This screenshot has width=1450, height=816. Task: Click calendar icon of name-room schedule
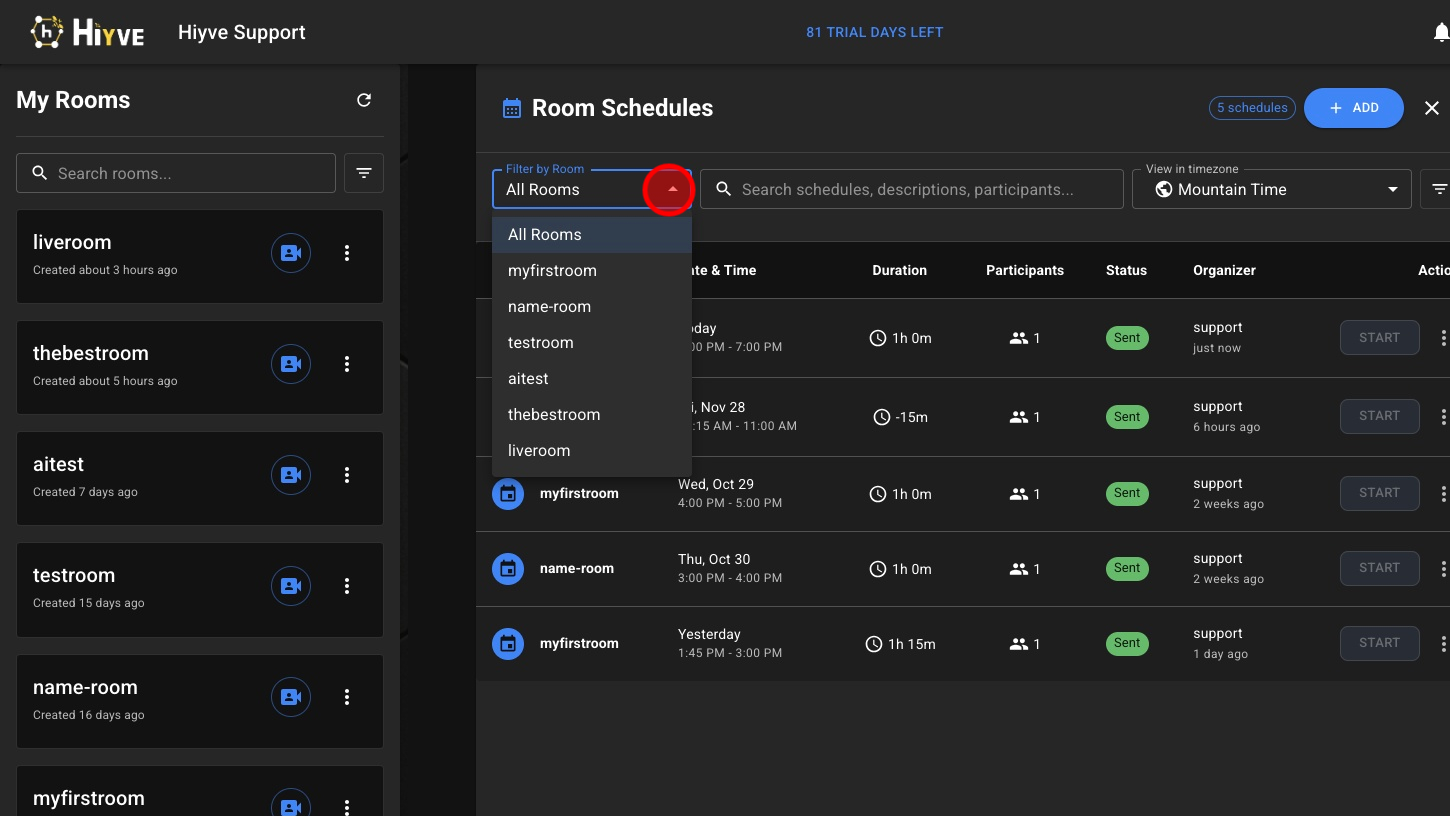point(508,568)
